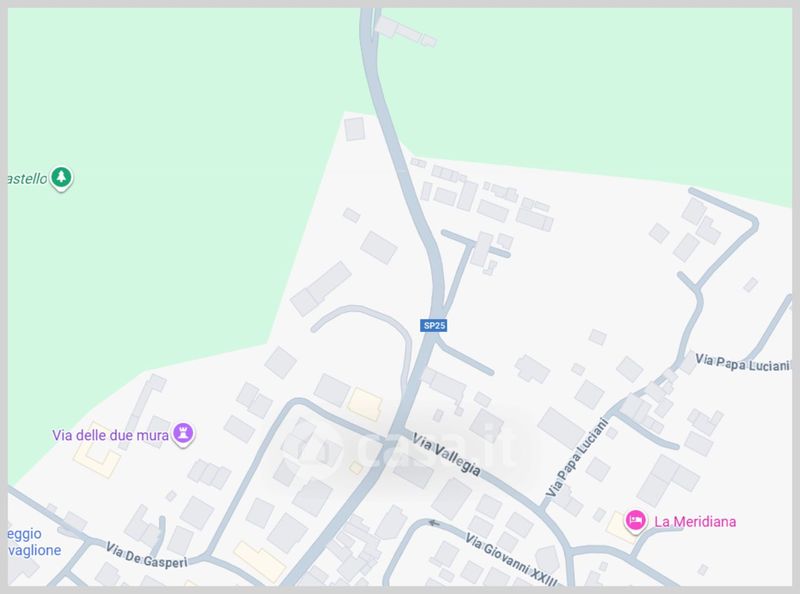This screenshot has height=594, width=800.
Task: Select the diagonal 'Via Papa Luciani' street label
Action: (x=577, y=458)
